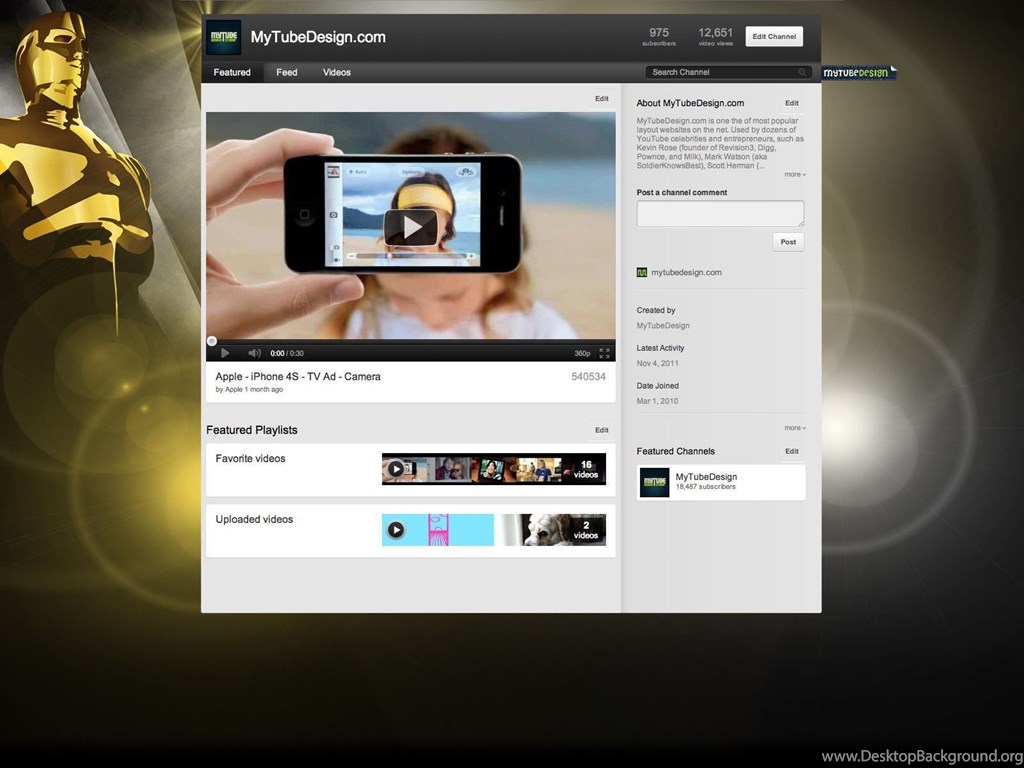Click the MyTubeDesign creator name under Created by
The image size is (1024, 768).
[663, 325]
